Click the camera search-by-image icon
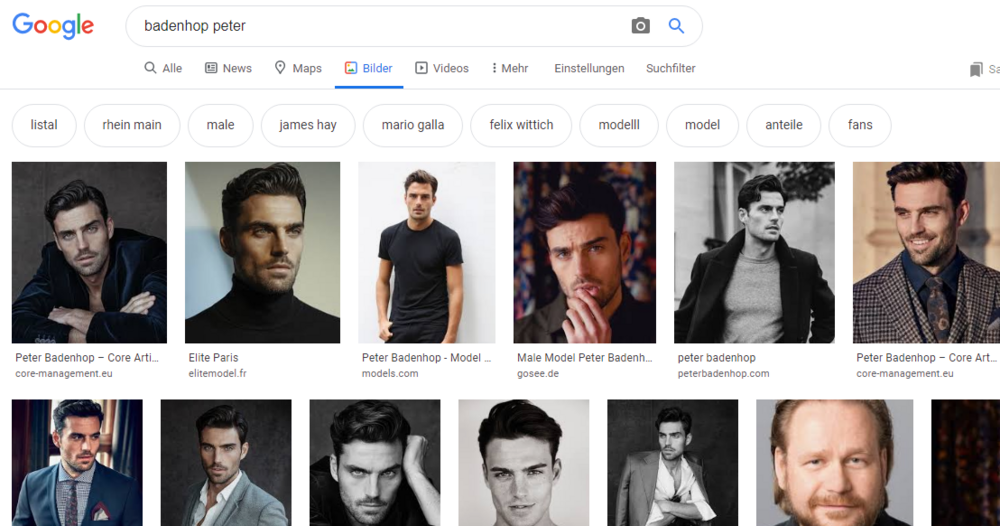Image resolution: width=1000 pixels, height=526 pixels. (640, 26)
